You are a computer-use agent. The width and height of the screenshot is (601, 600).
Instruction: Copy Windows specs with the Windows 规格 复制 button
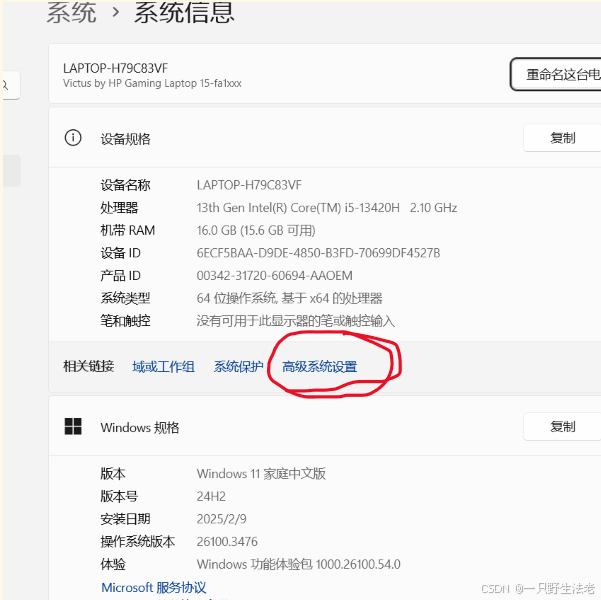(x=562, y=426)
